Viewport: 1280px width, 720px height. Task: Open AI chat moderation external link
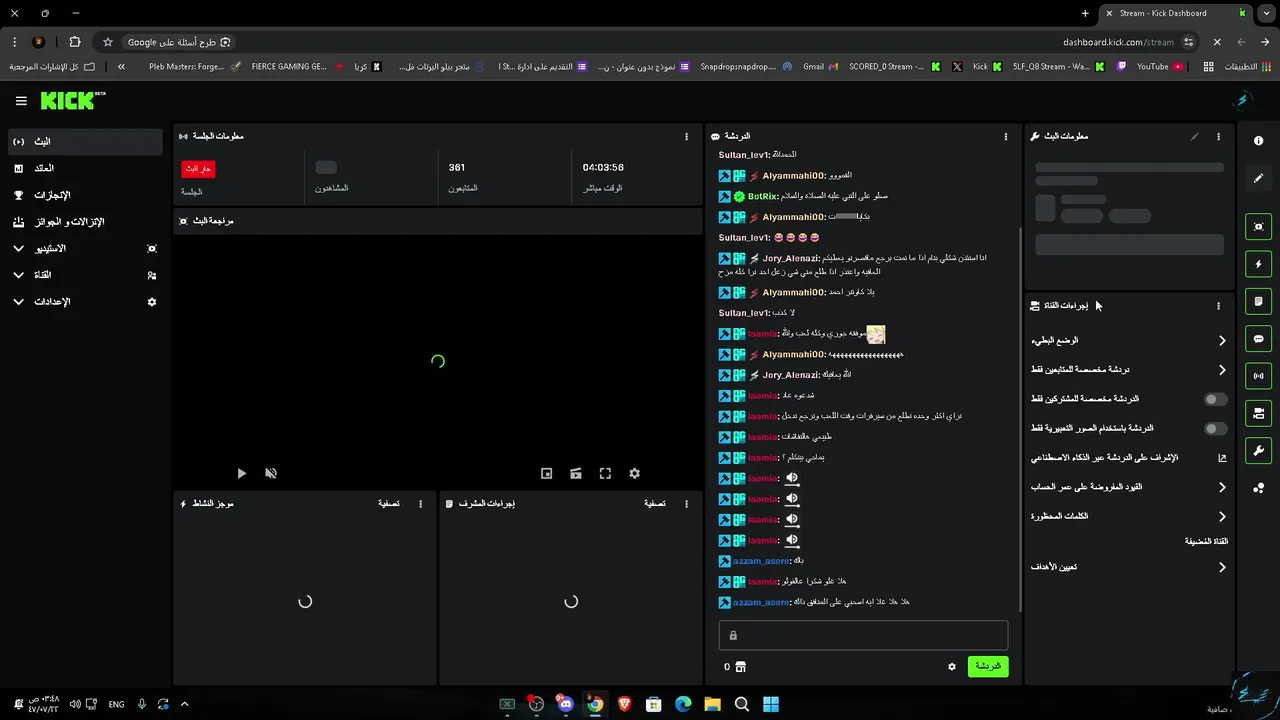[1221, 458]
